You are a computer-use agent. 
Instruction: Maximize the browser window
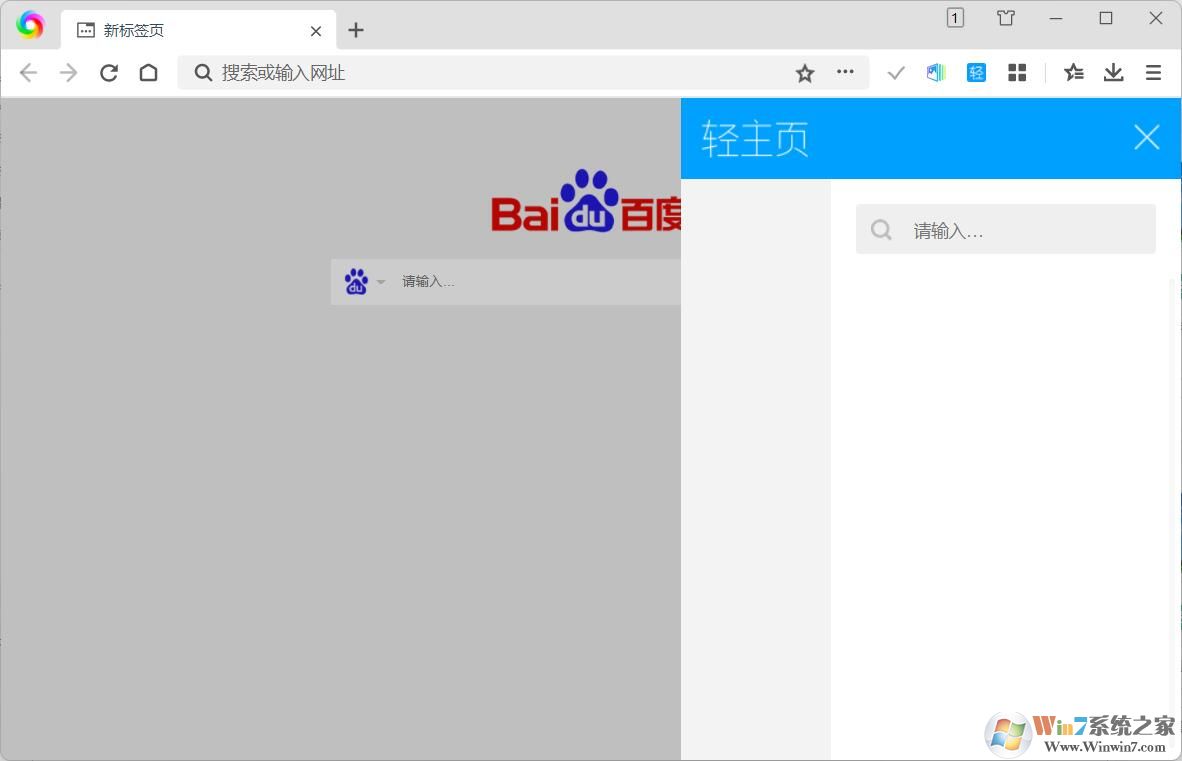click(x=1106, y=17)
